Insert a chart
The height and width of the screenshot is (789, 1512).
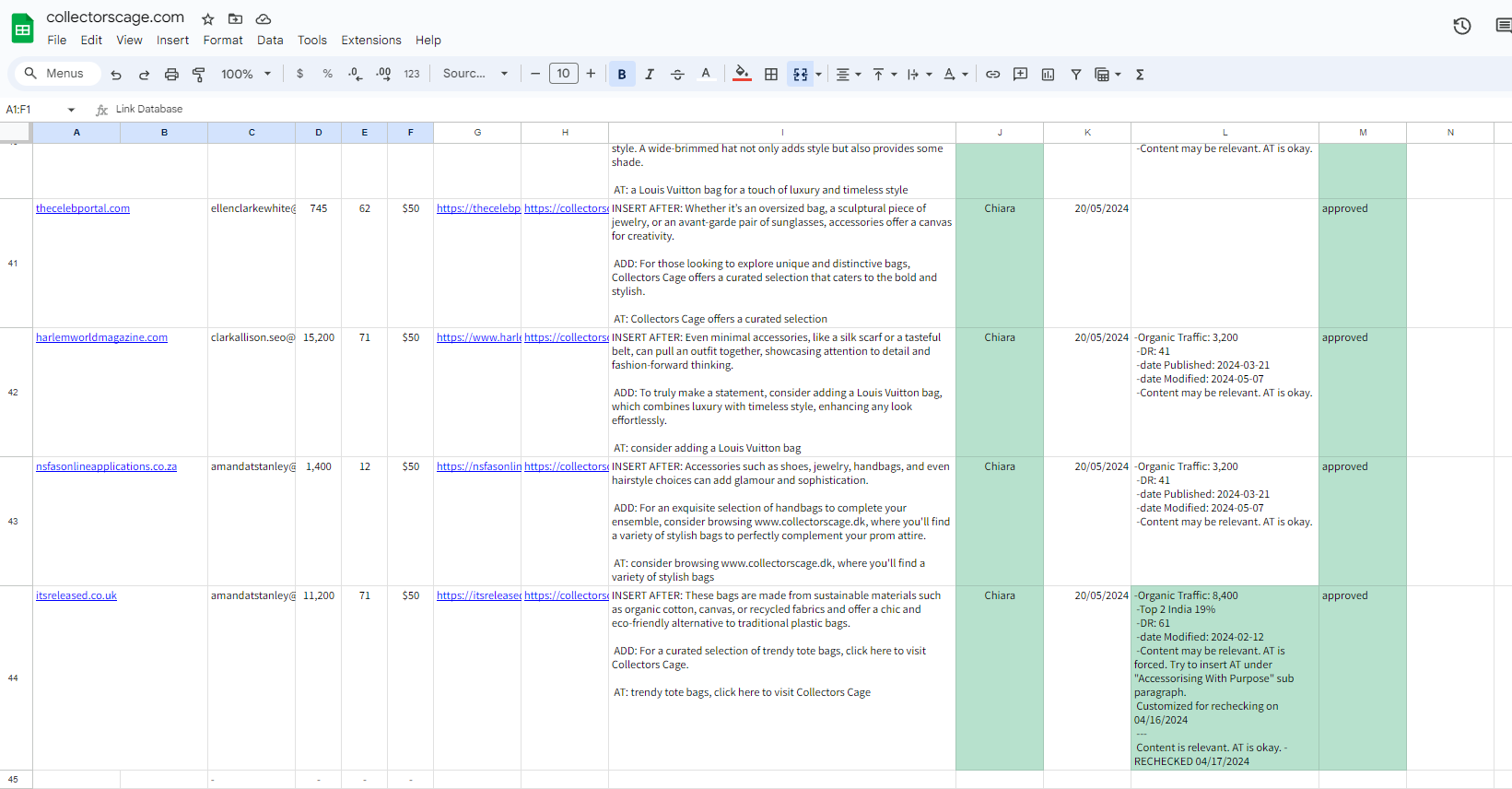tap(1048, 75)
